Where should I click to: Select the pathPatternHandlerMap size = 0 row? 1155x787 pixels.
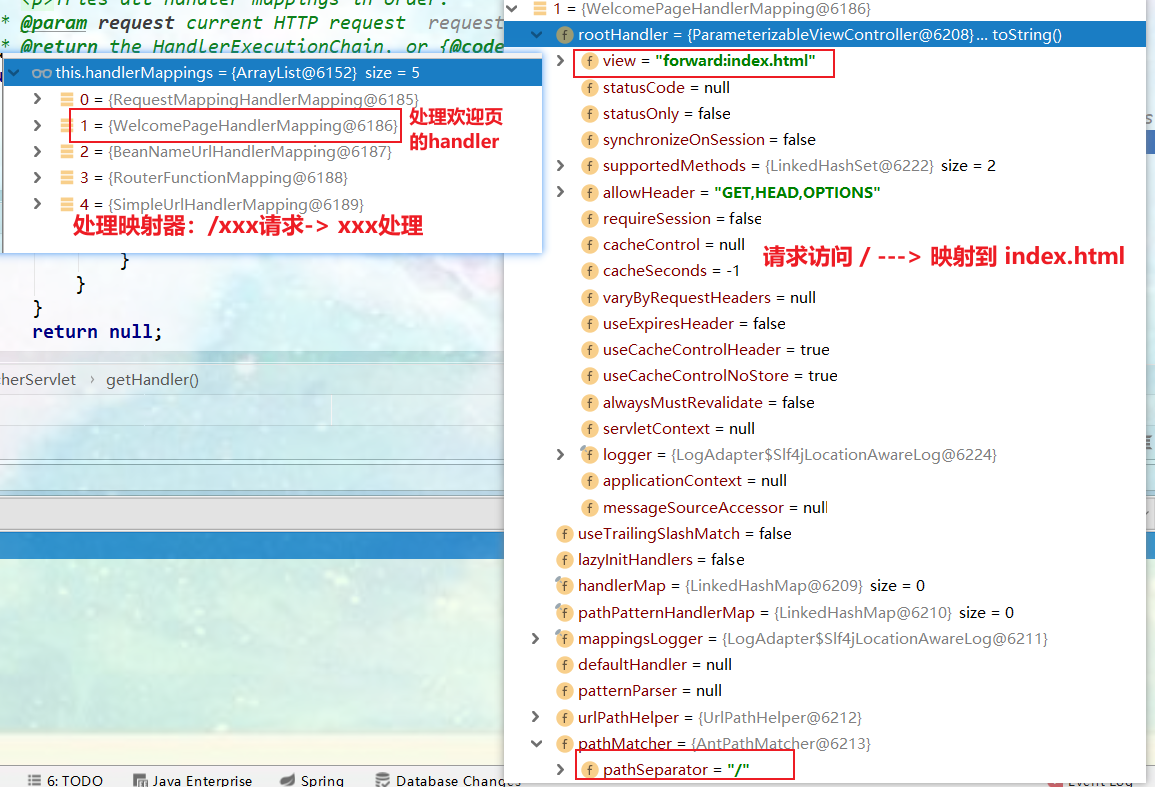(x=785, y=612)
